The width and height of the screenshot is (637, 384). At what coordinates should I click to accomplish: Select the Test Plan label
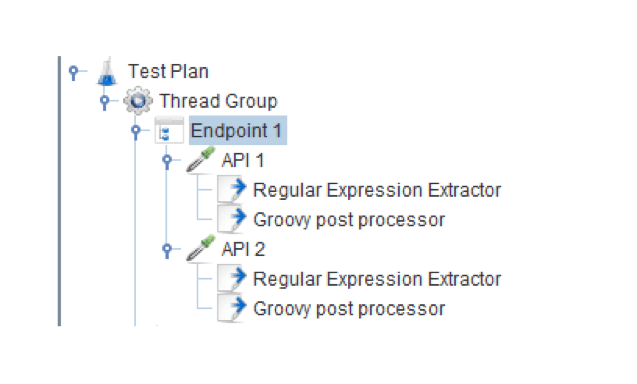(168, 72)
